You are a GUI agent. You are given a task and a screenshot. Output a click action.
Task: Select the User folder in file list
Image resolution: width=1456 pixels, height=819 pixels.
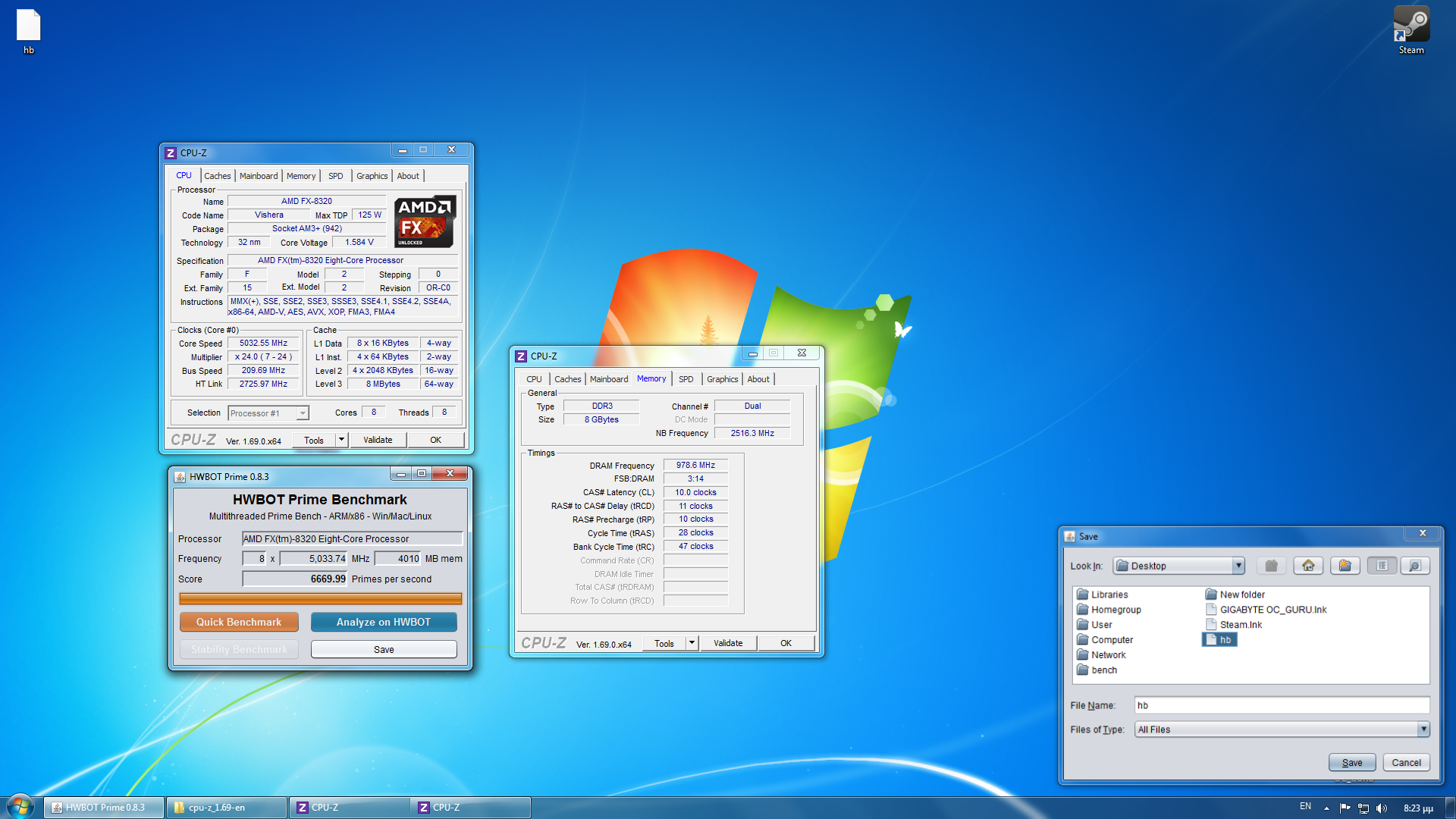pos(1094,625)
